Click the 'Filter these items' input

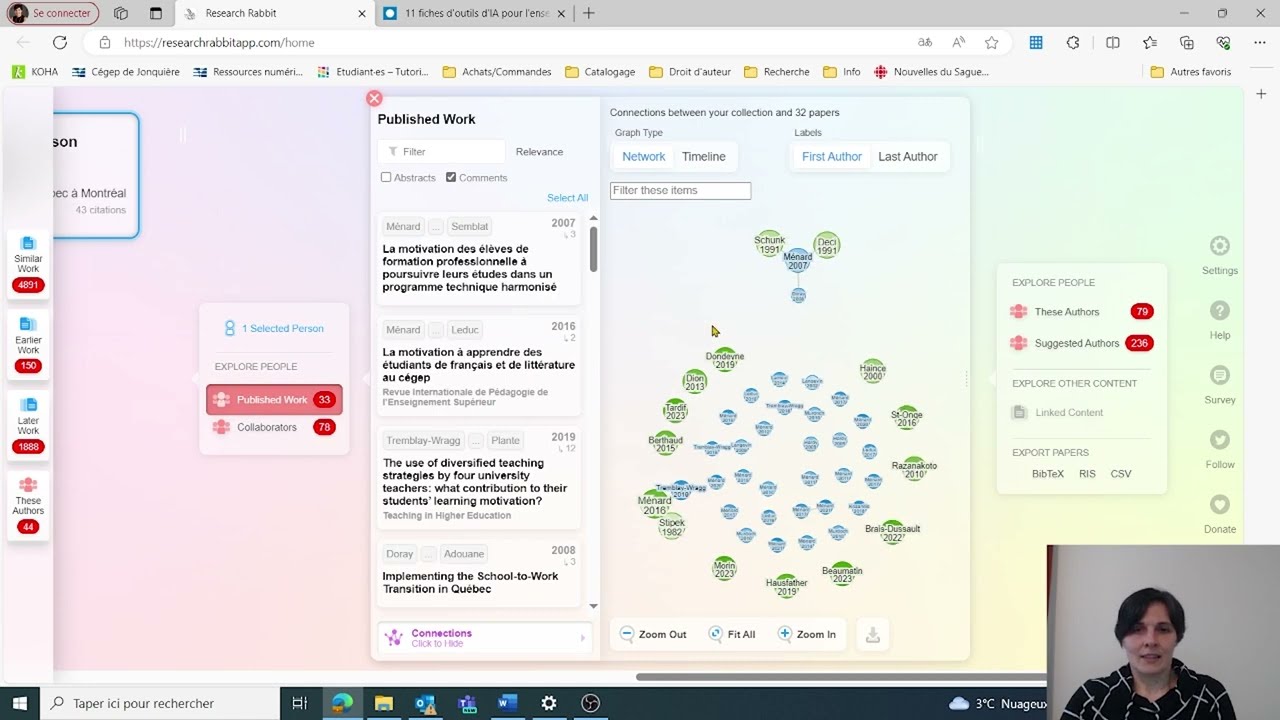point(680,190)
